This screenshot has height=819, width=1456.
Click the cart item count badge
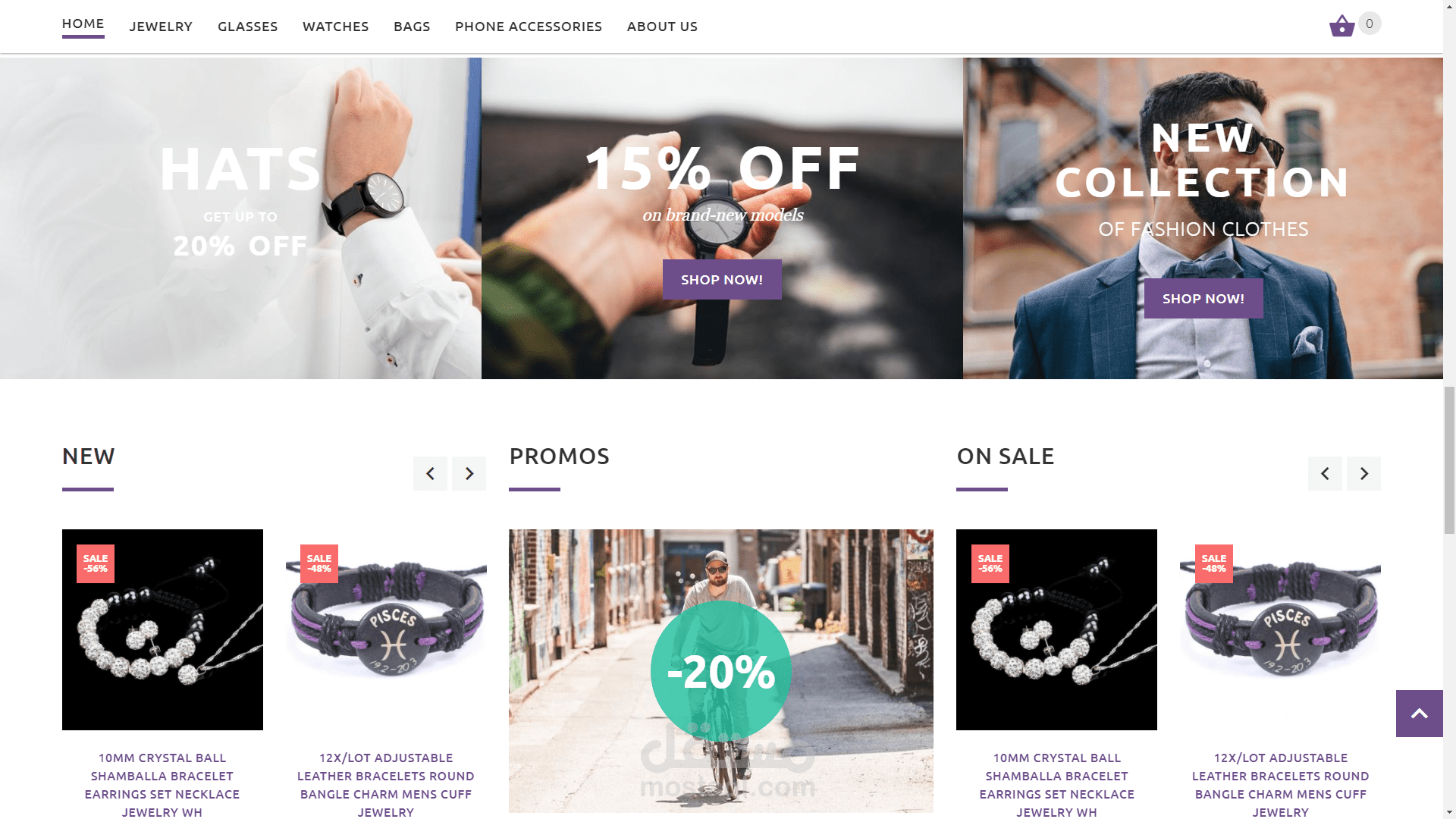coord(1369,24)
